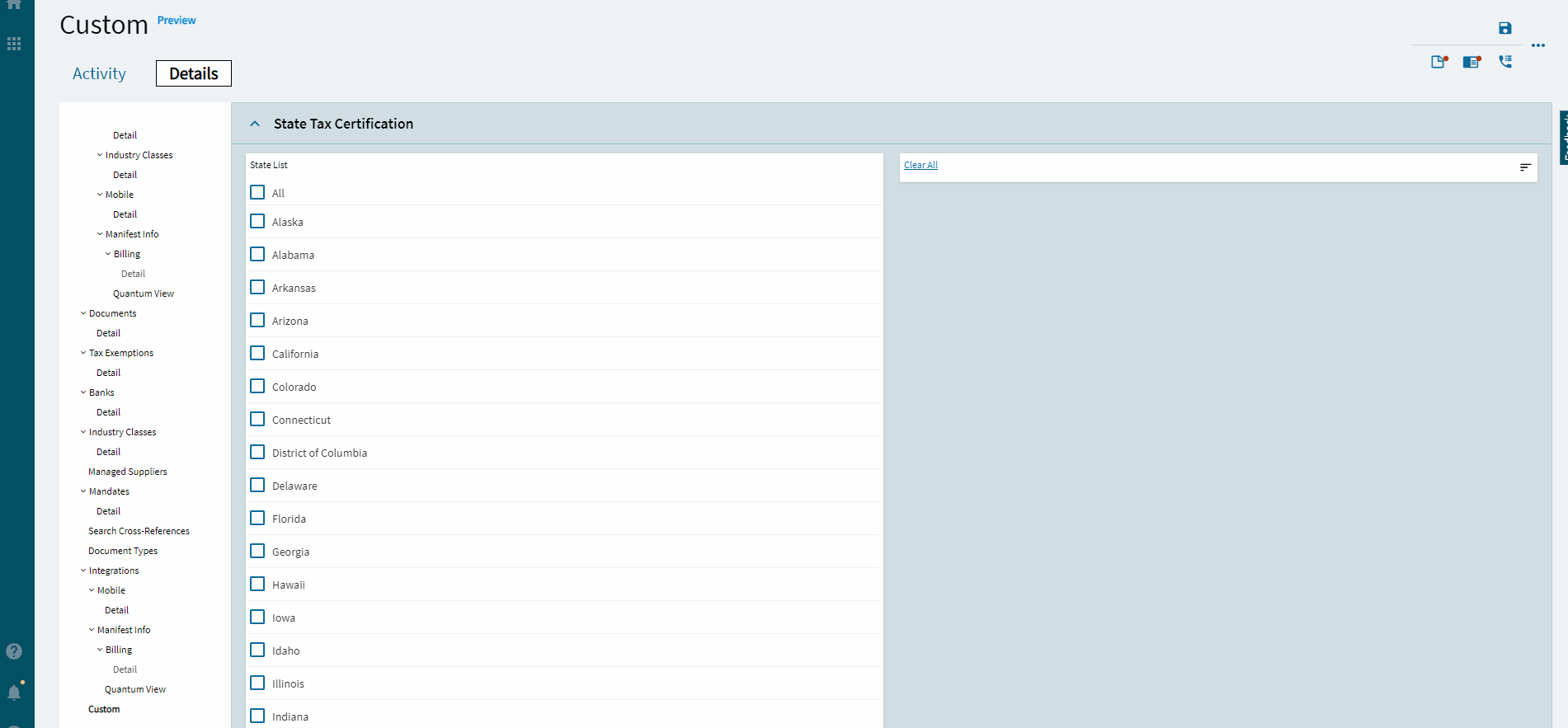
Task: Check the Colorado checkbox
Action: coord(257,386)
